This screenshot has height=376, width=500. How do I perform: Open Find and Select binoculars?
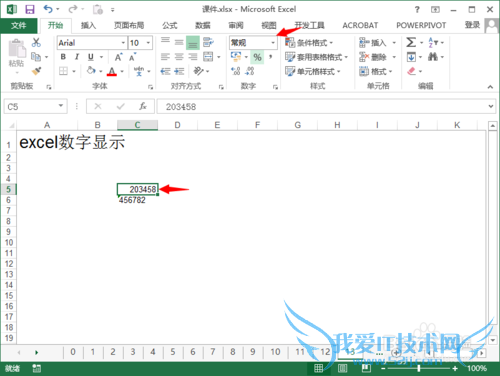433,57
